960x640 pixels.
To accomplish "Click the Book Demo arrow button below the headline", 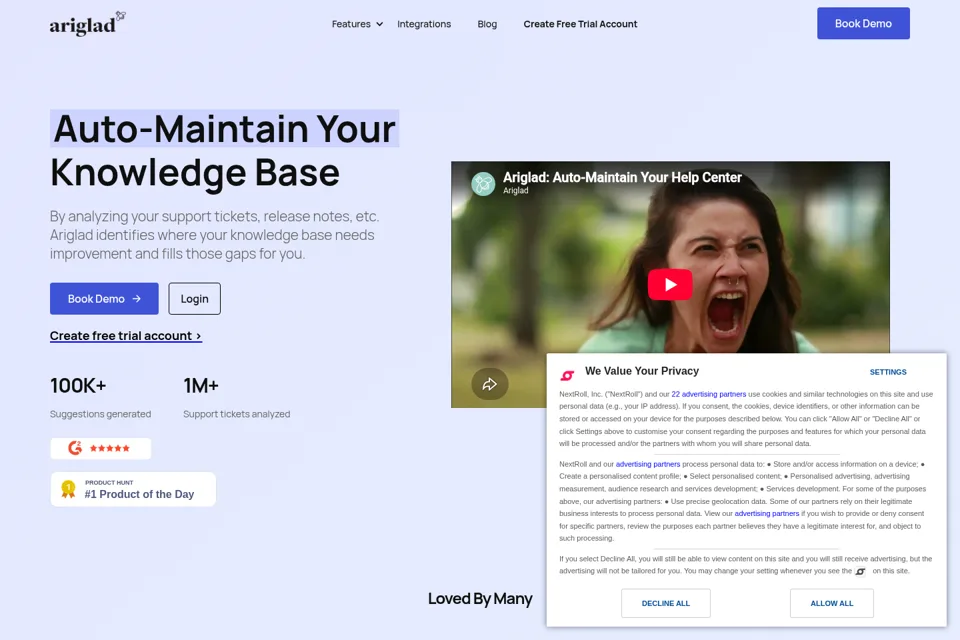I will point(104,298).
